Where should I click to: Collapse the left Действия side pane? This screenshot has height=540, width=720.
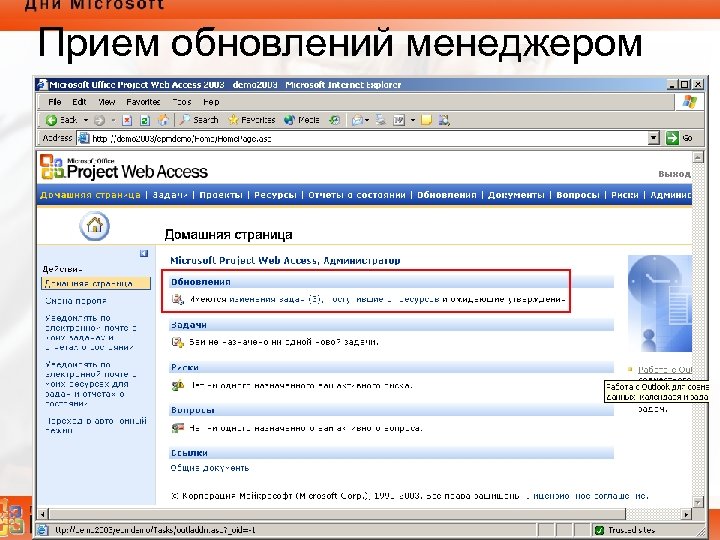coord(144,253)
